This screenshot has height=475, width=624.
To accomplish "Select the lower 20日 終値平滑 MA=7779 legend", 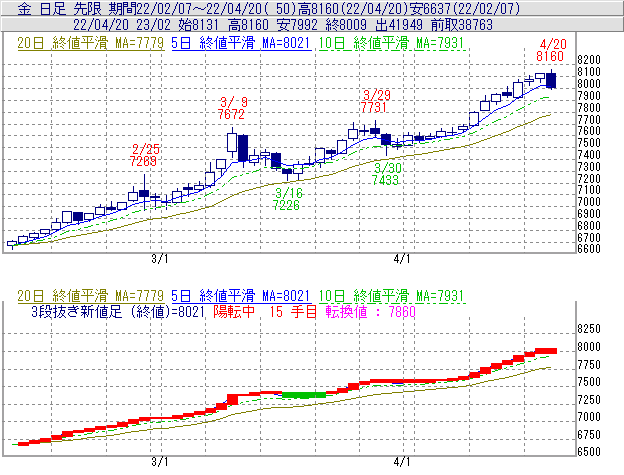I will (90, 296).
